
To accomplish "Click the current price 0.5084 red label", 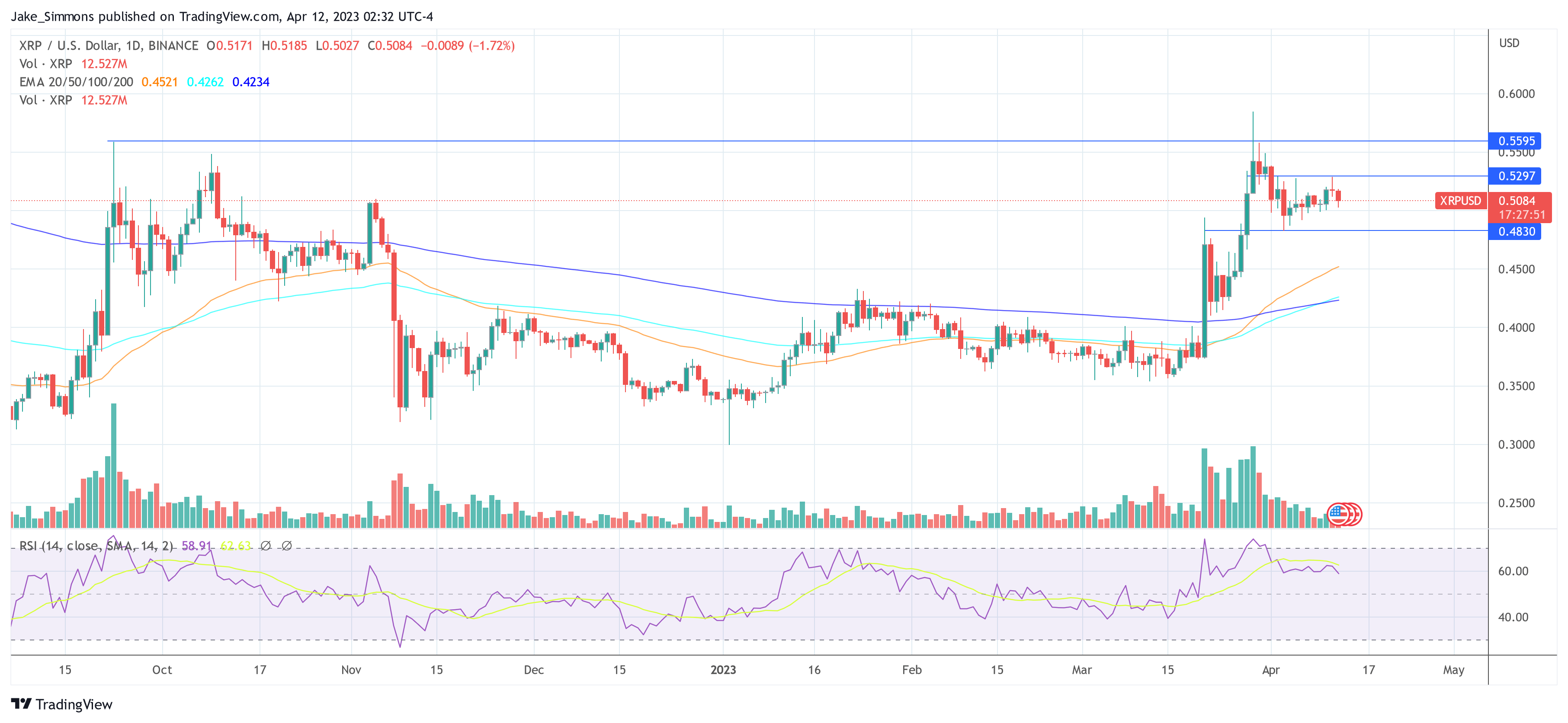I will (1517, 201).
